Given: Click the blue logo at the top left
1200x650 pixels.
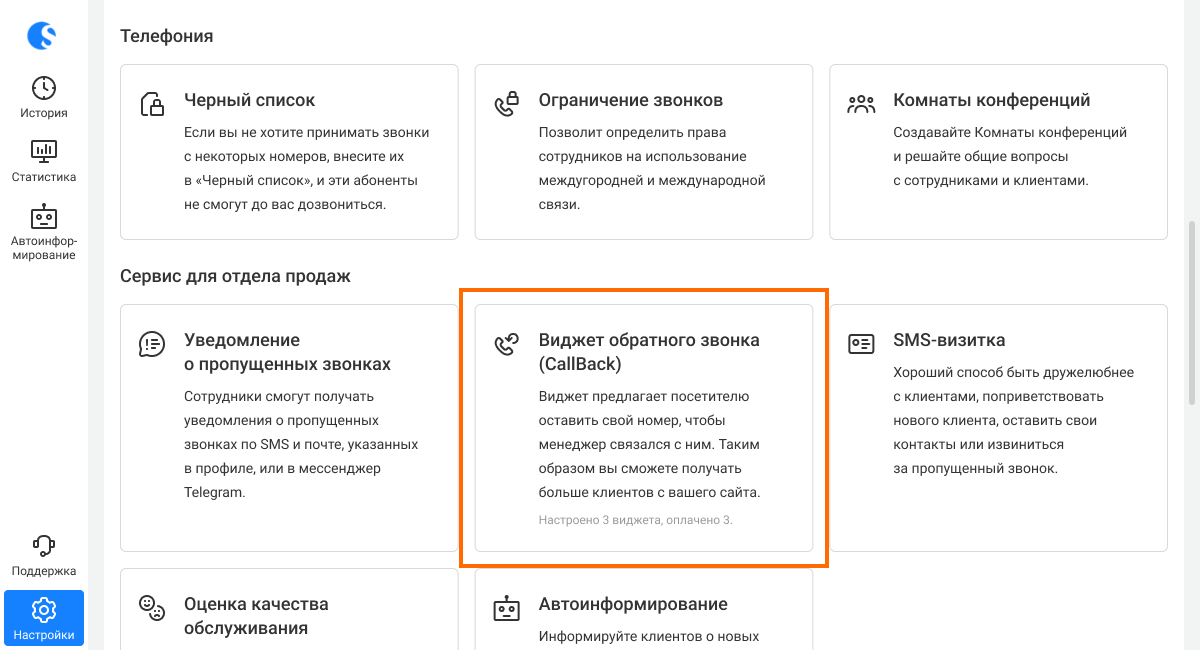Looking at the screenshot, I should pyautogui.click(x=42, y=35).
